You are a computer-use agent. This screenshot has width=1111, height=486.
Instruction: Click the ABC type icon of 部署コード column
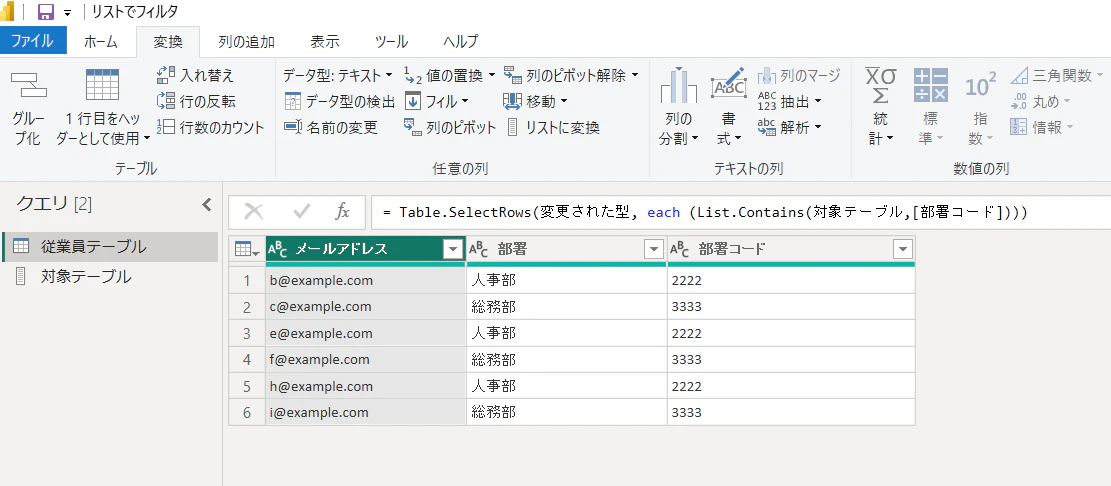tap(680, 249)
